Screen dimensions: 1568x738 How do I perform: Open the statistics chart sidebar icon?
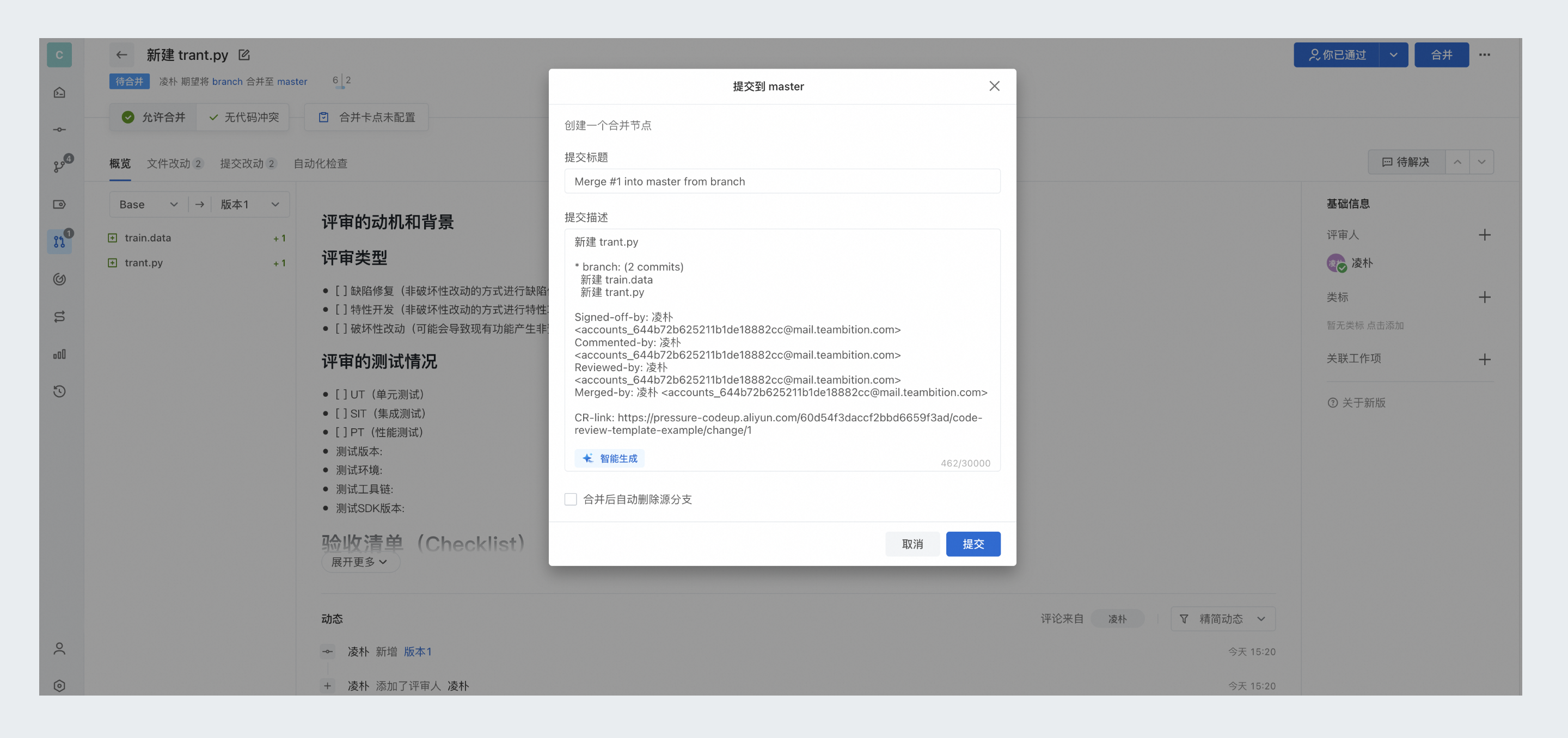59,354
